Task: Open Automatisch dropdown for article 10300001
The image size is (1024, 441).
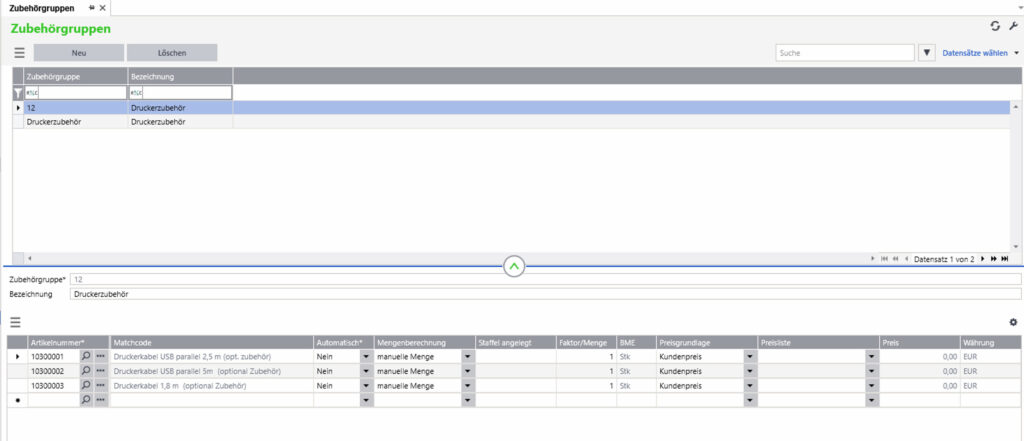Action: (366, 357)
